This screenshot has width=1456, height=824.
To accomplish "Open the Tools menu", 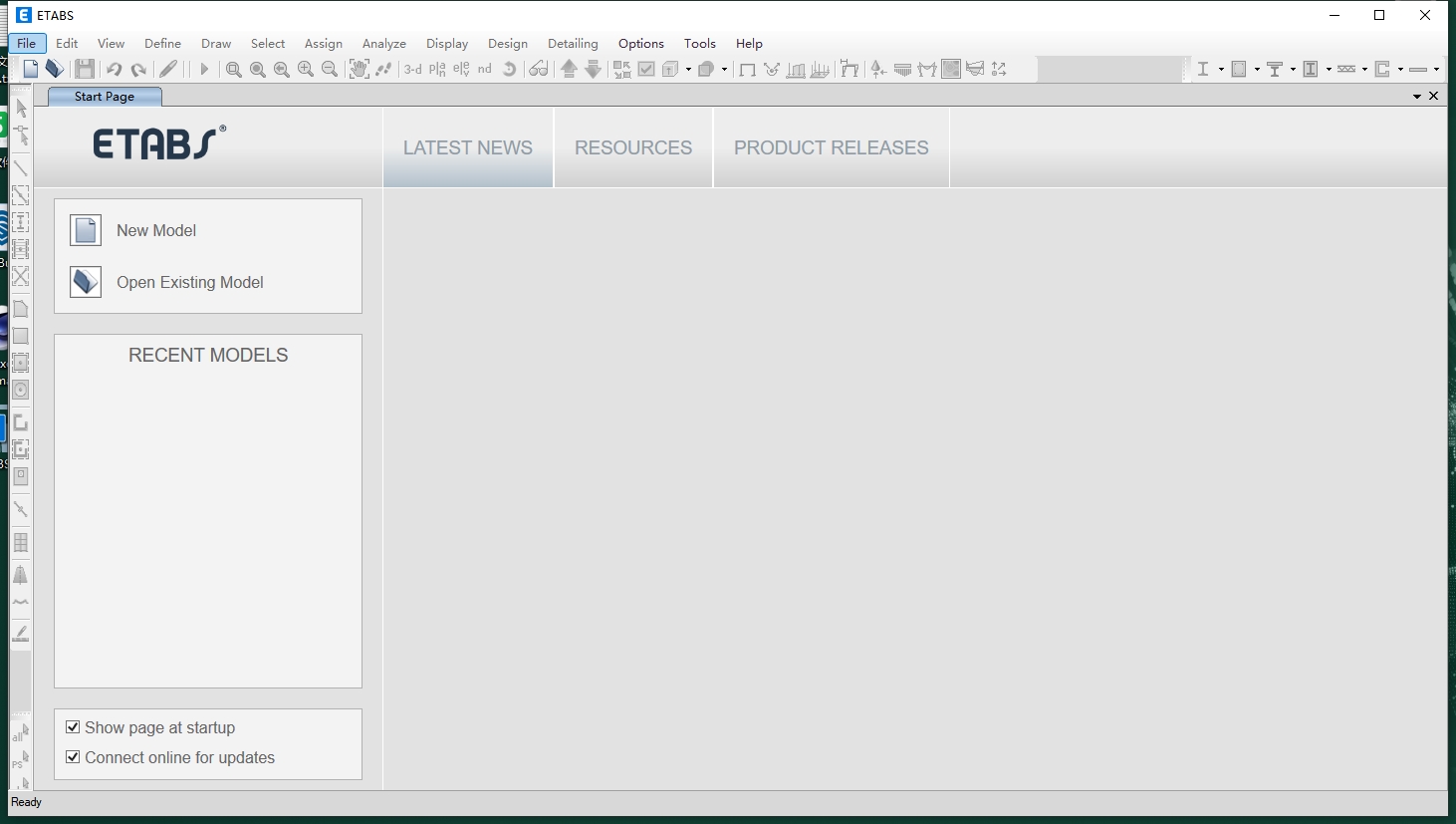I will pyautogui.click(x=700, y=43).
